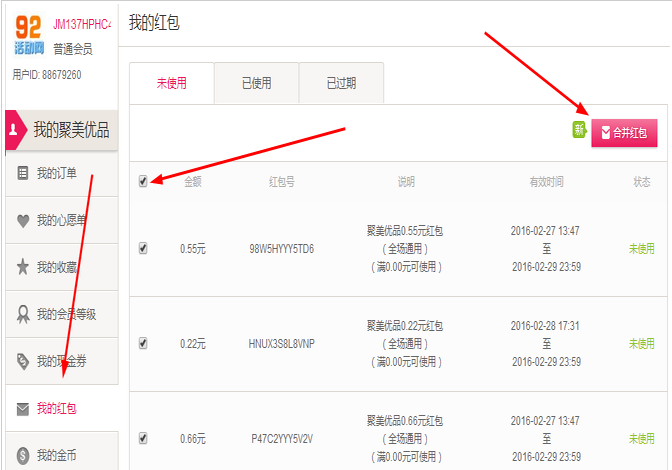Click the 红包号 column header

pos(282,182)
